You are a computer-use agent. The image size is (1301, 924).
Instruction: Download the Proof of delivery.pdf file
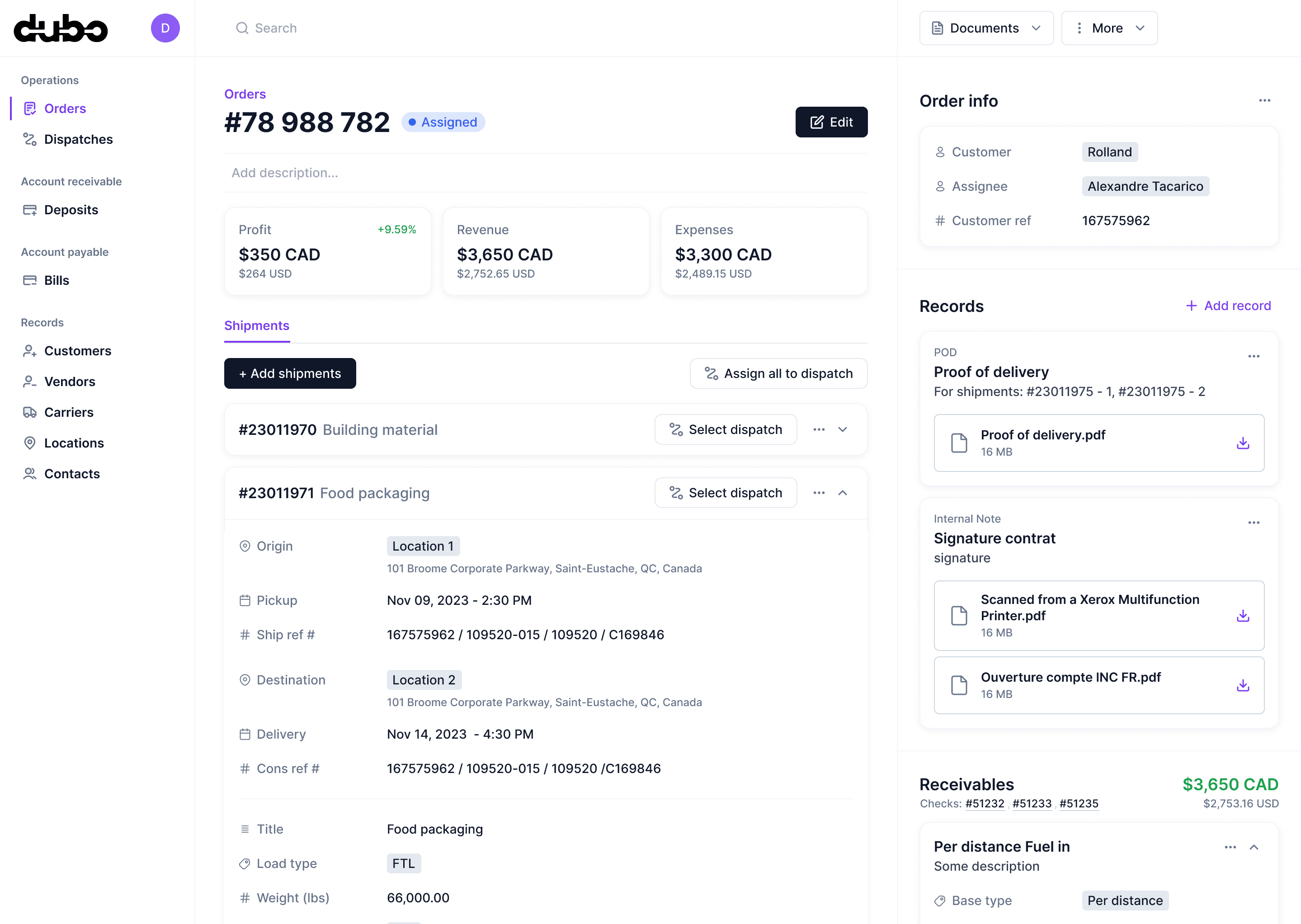tap(1242, 443)
